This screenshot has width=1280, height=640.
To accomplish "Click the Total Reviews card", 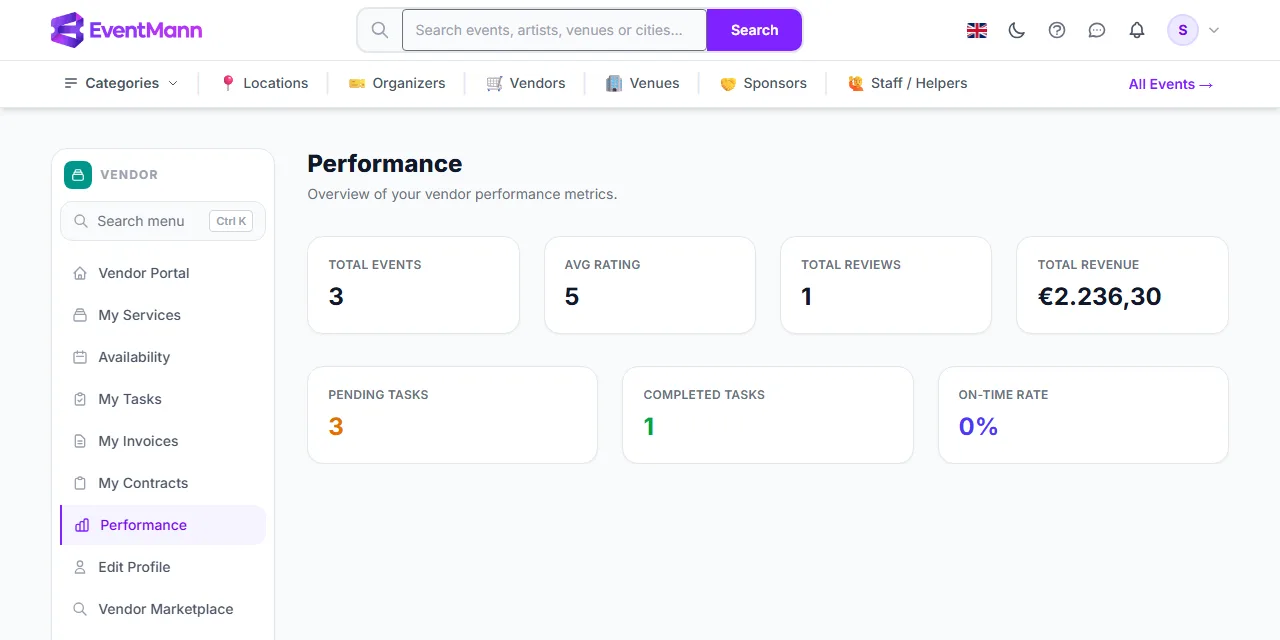I will click(886, 285).
